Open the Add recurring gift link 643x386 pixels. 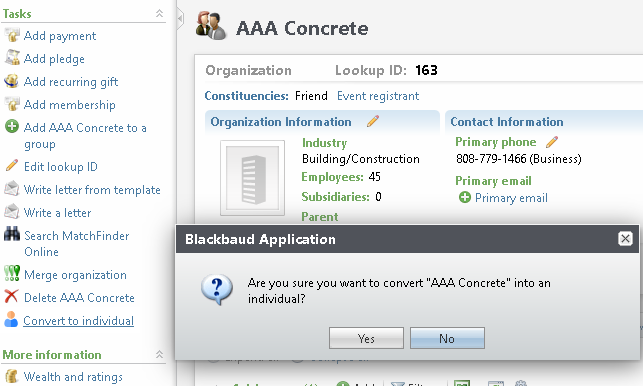click(71, 82)
